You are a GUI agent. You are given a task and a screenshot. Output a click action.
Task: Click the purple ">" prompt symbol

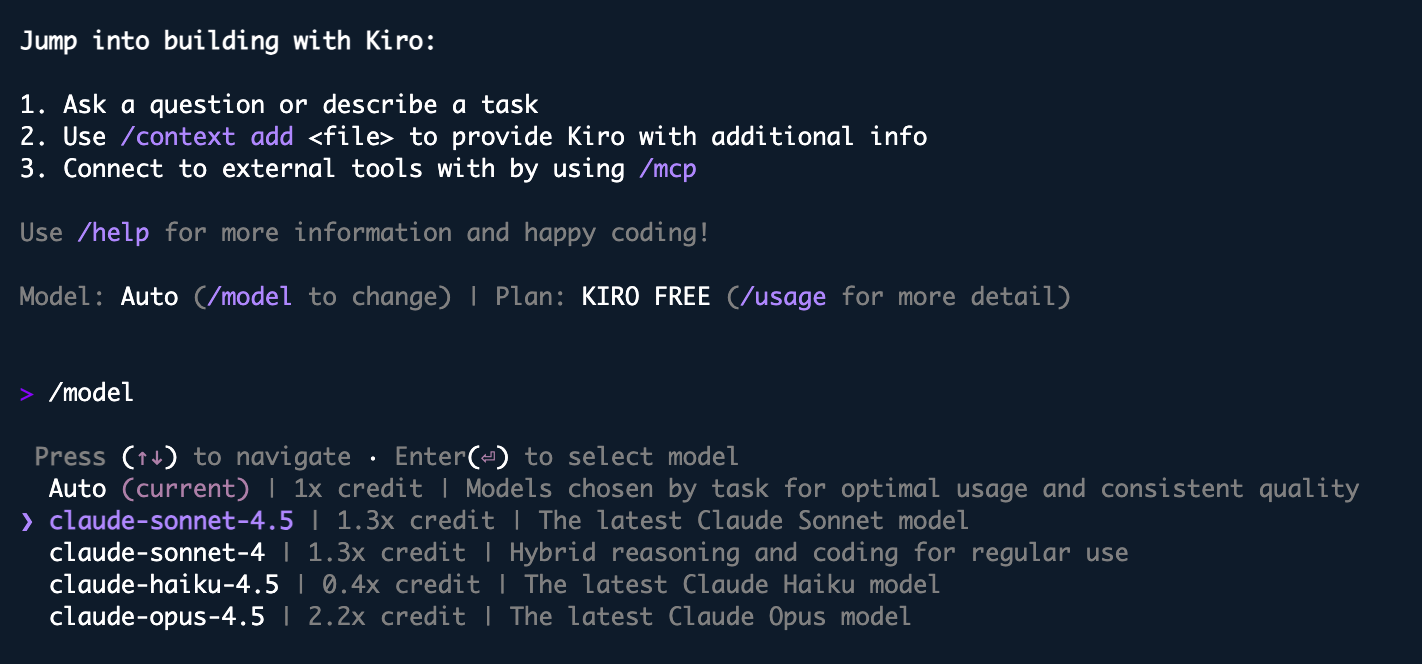27,394
